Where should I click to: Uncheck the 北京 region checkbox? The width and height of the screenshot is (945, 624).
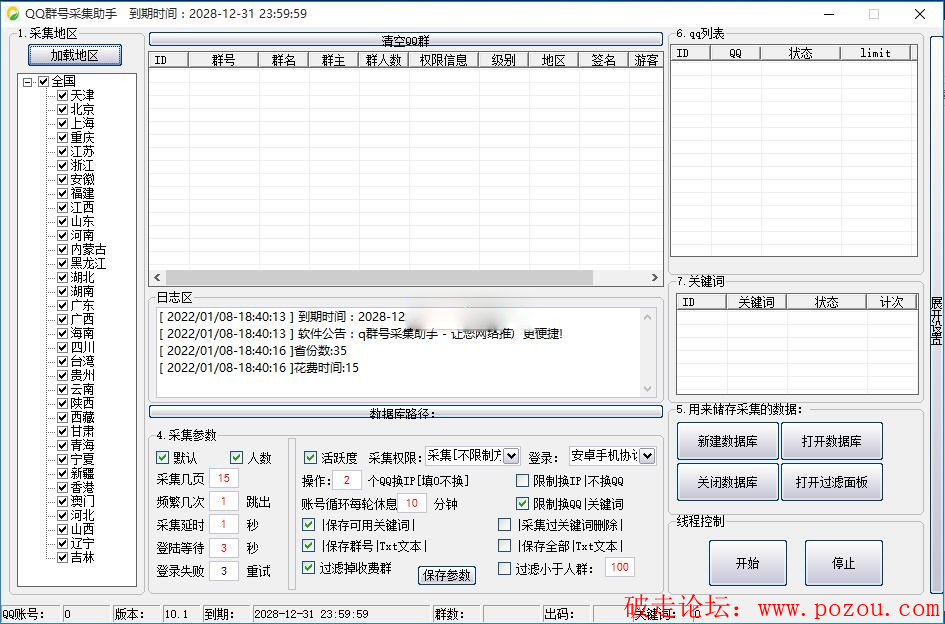pos(62,109)
